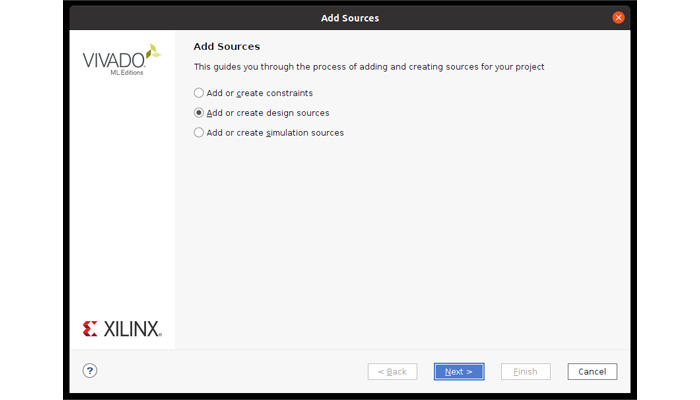This screenshot has width=700, height=400.
Task: Click the Vivado wordmark logo
Action: (114, 60)
